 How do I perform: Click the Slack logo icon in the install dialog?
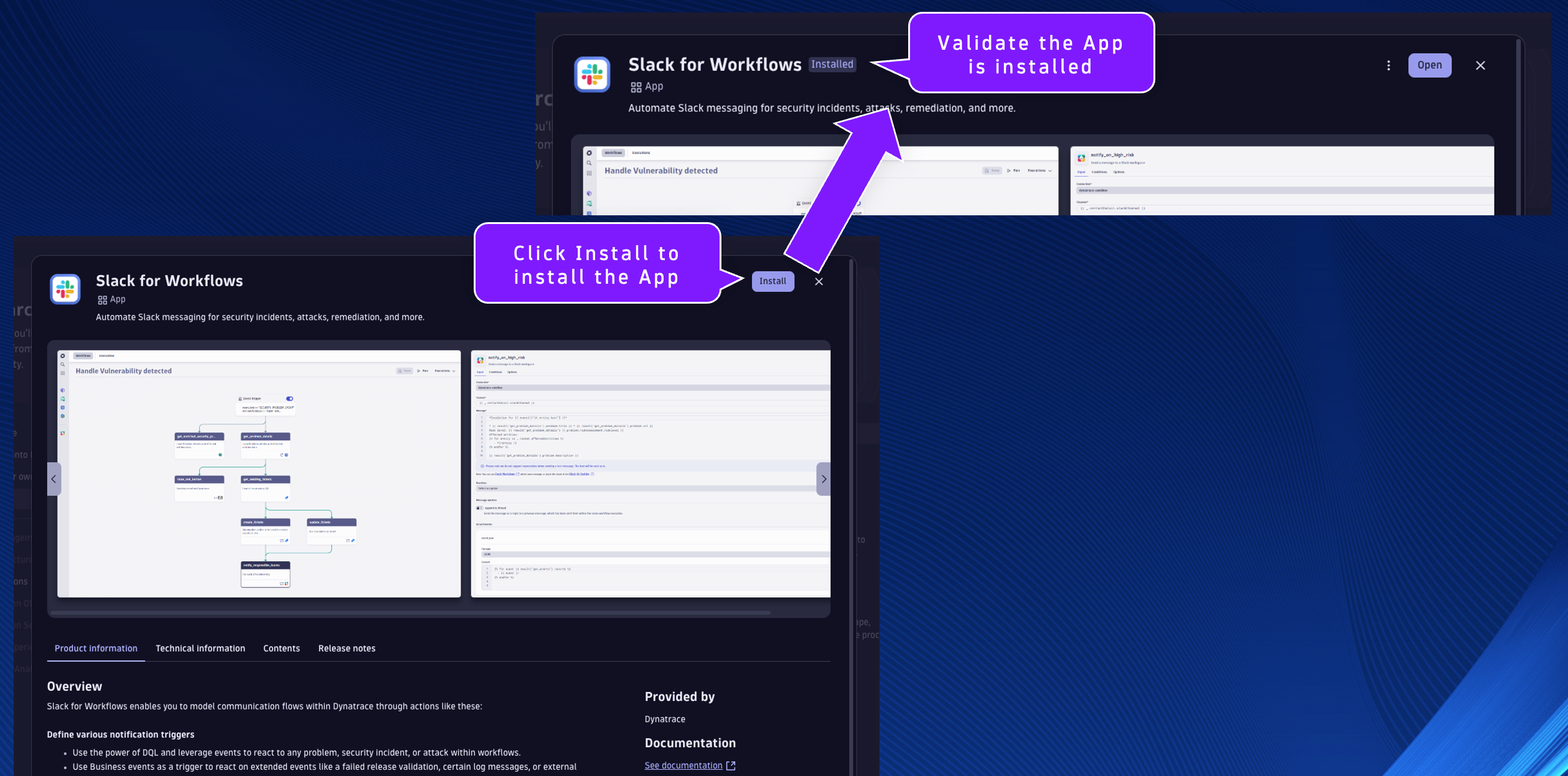65,289
